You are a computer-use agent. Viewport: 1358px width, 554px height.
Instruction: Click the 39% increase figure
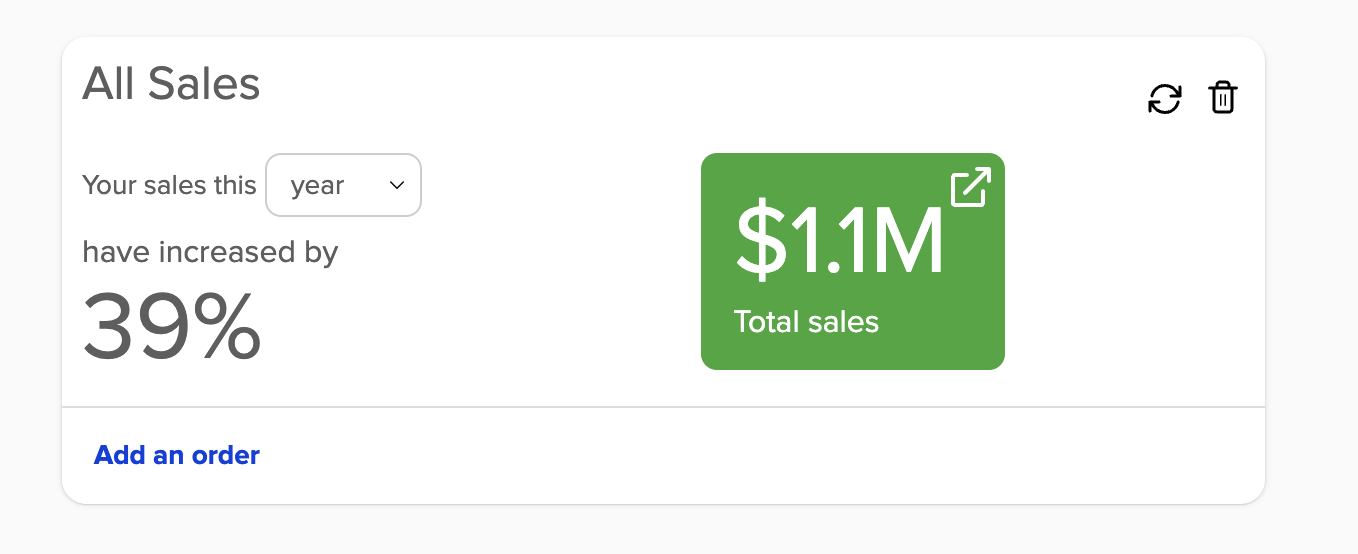pyautogui.click(x=171, y=328)
